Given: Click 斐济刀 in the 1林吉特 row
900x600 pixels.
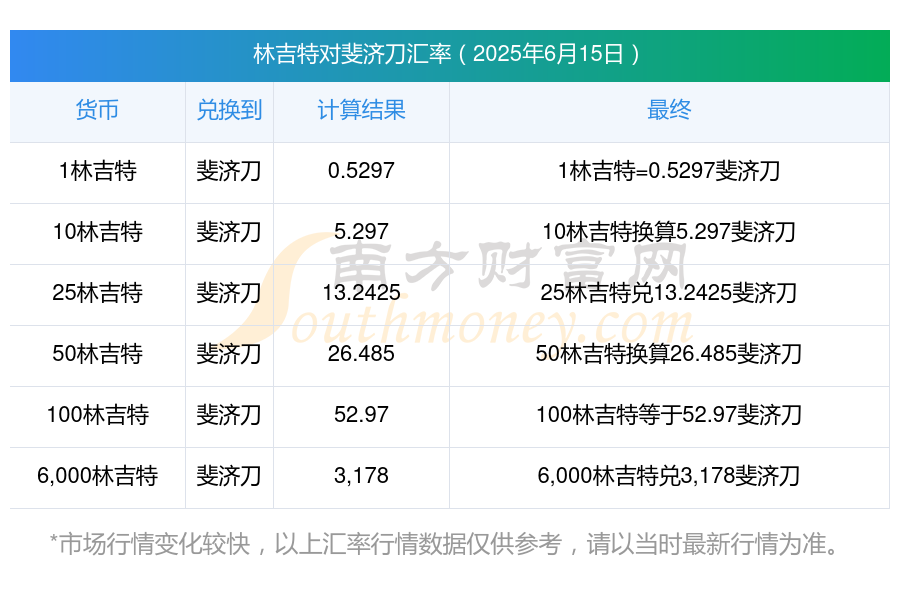Looking at the screenshot, I should point(229,171).
